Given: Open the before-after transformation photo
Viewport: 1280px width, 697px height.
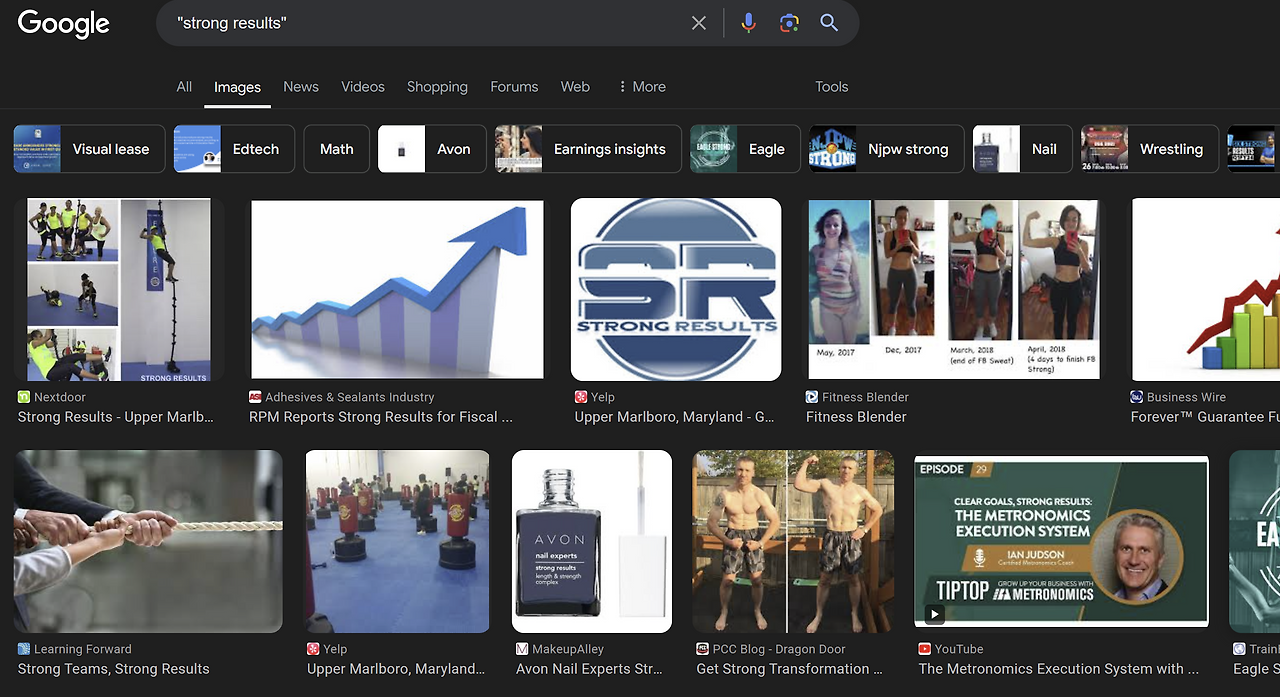Looking at the screenshot, I should [x=793, y=541].
